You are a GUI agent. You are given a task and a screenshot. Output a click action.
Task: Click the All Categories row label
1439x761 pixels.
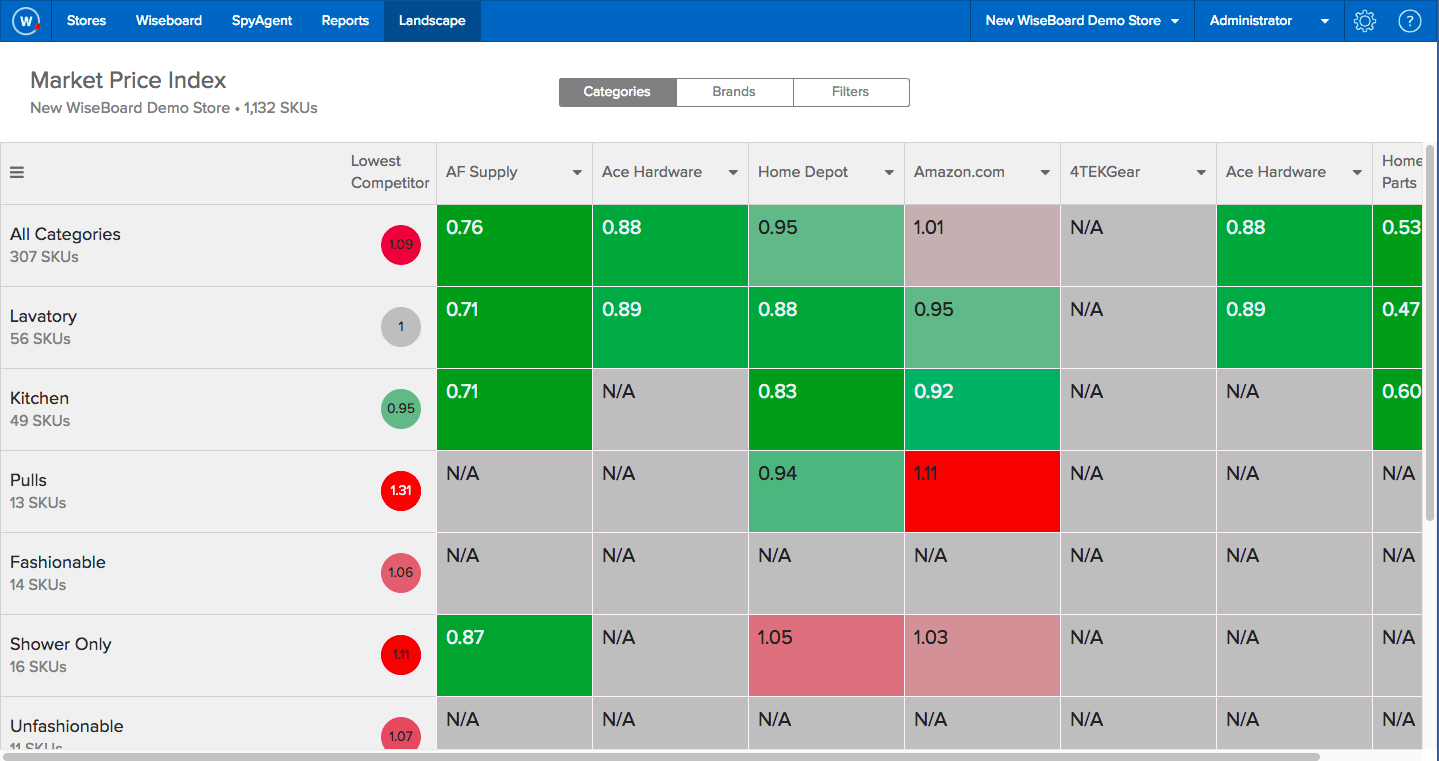(64, 234)
